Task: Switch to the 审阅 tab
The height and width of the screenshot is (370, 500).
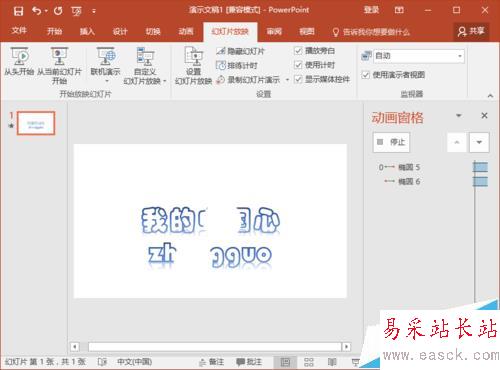Action: coord(274,32)
